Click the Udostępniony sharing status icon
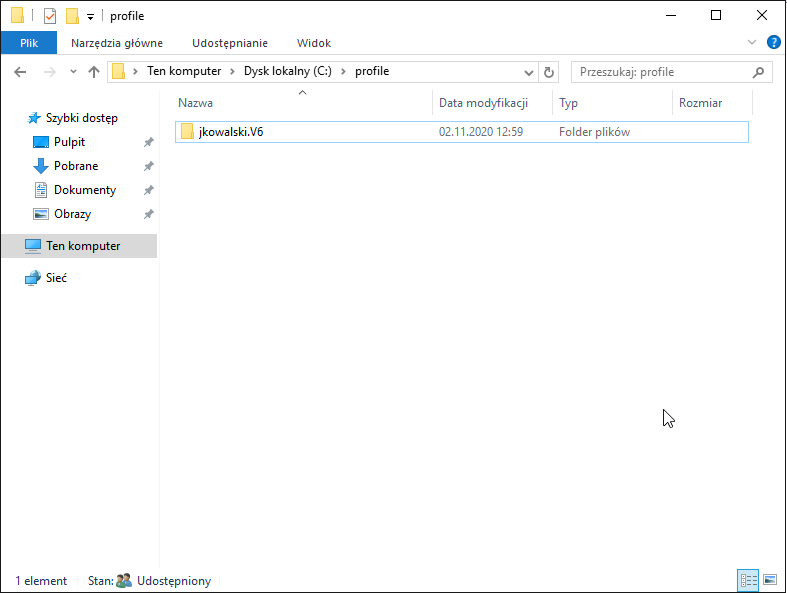Image resolution: width=787 pixels, height=593 pixels. pos(123,580)
